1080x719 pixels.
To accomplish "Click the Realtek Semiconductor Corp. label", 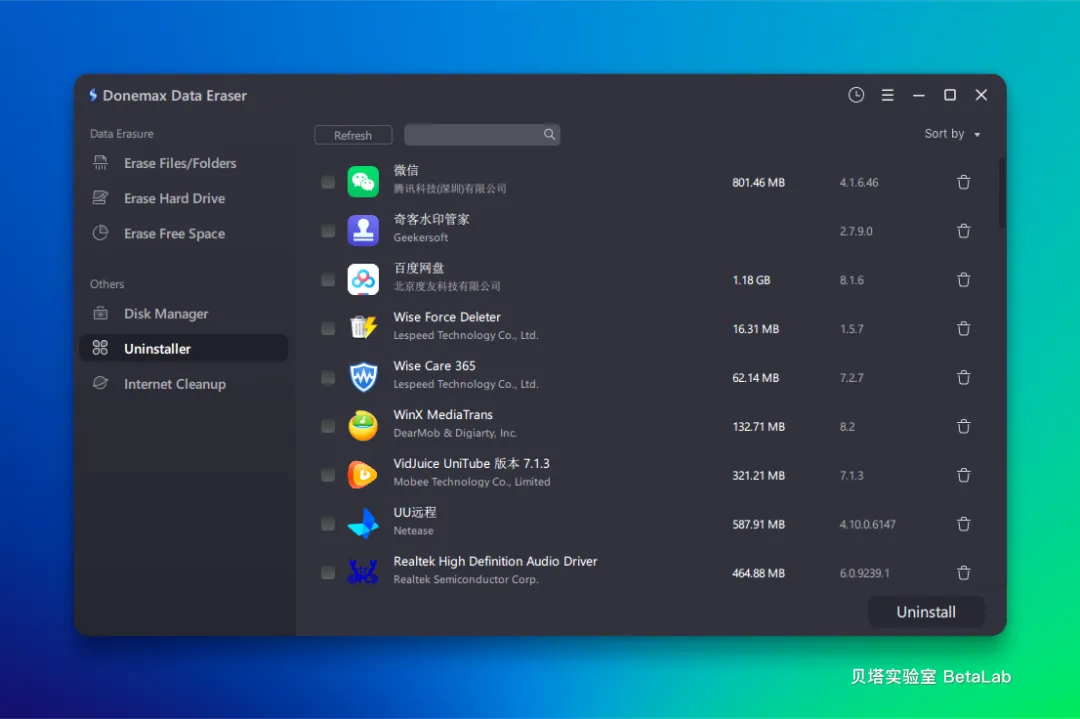I will [466, 579].
